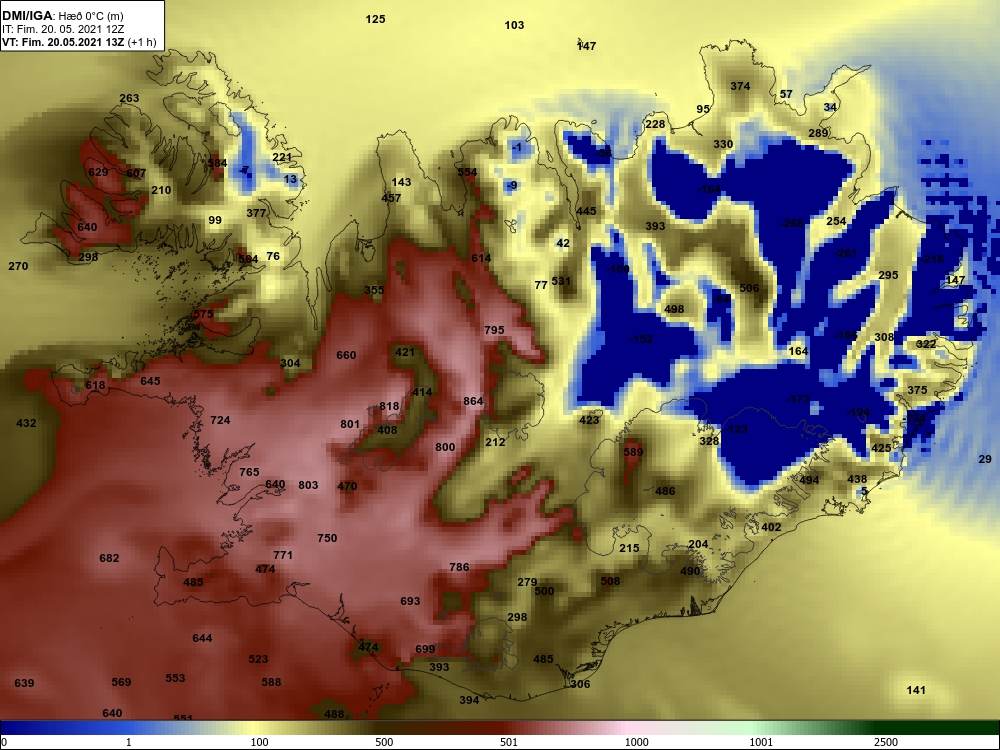Click the 254 value label
This screenshot has height=750, width=1000.
836,221
